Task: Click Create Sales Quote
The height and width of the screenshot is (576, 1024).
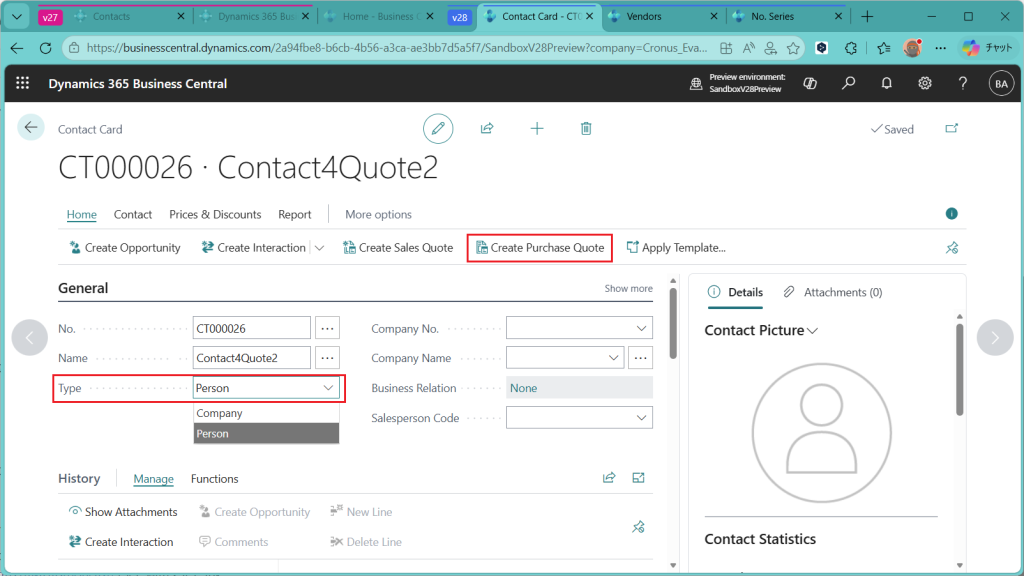Action: [x=398, y=248]
